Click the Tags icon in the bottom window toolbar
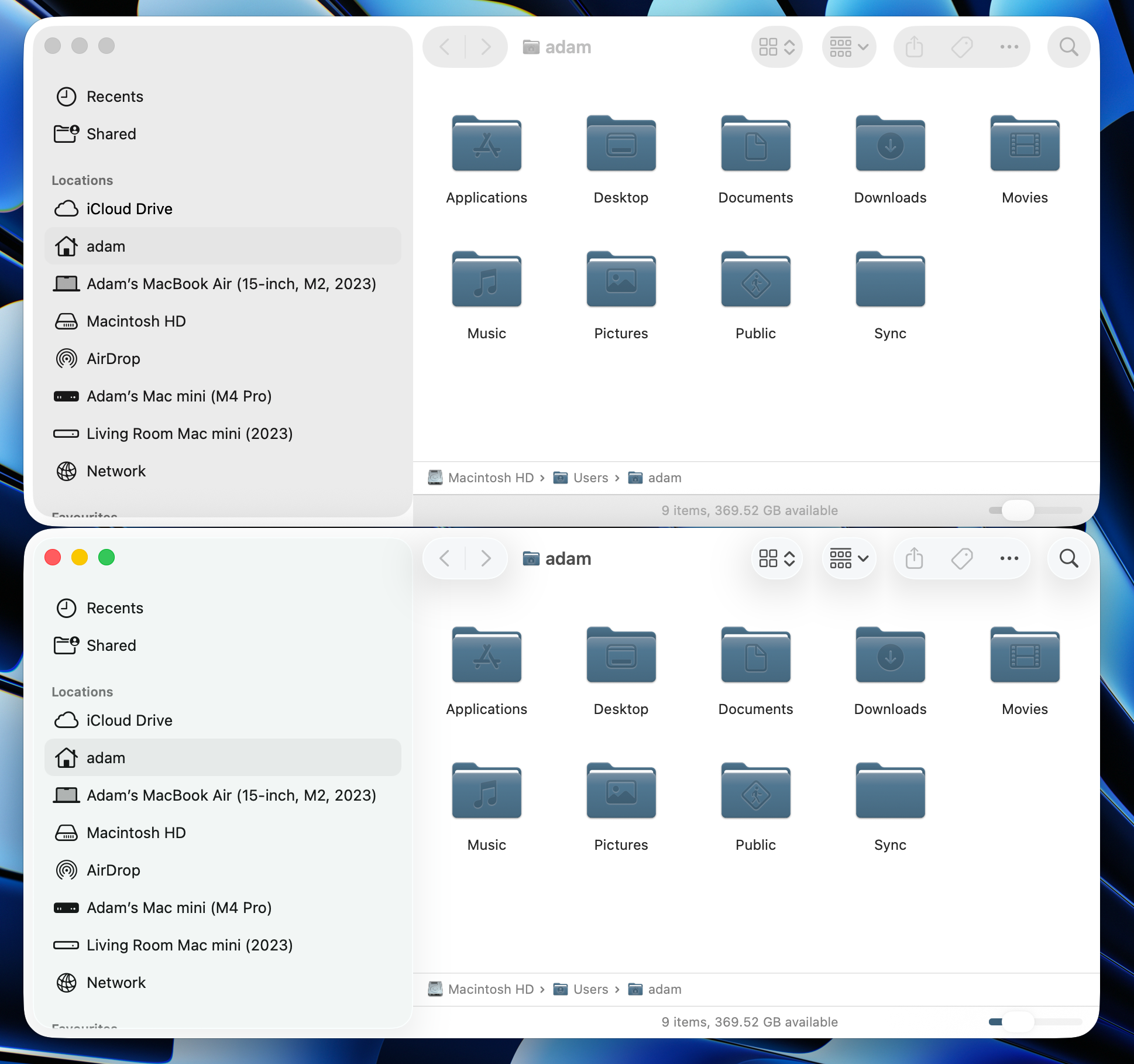The height and width of the screenshot is (1064, 1134). pos(961,558)
